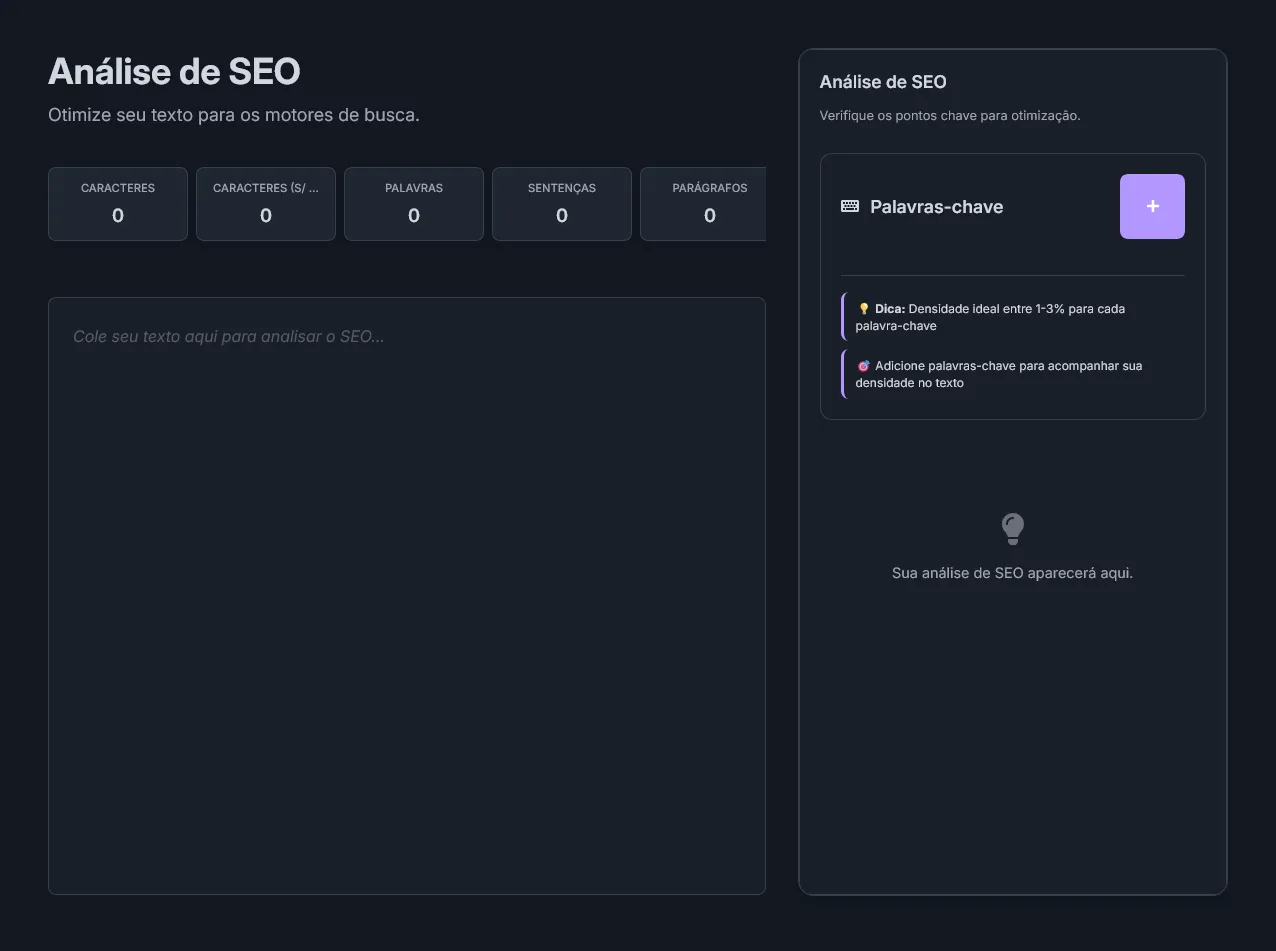Image resolution: width=1276 pixels, height=951 pixels.
Task: Click the Palavras-chave section label
Action: 936,207
